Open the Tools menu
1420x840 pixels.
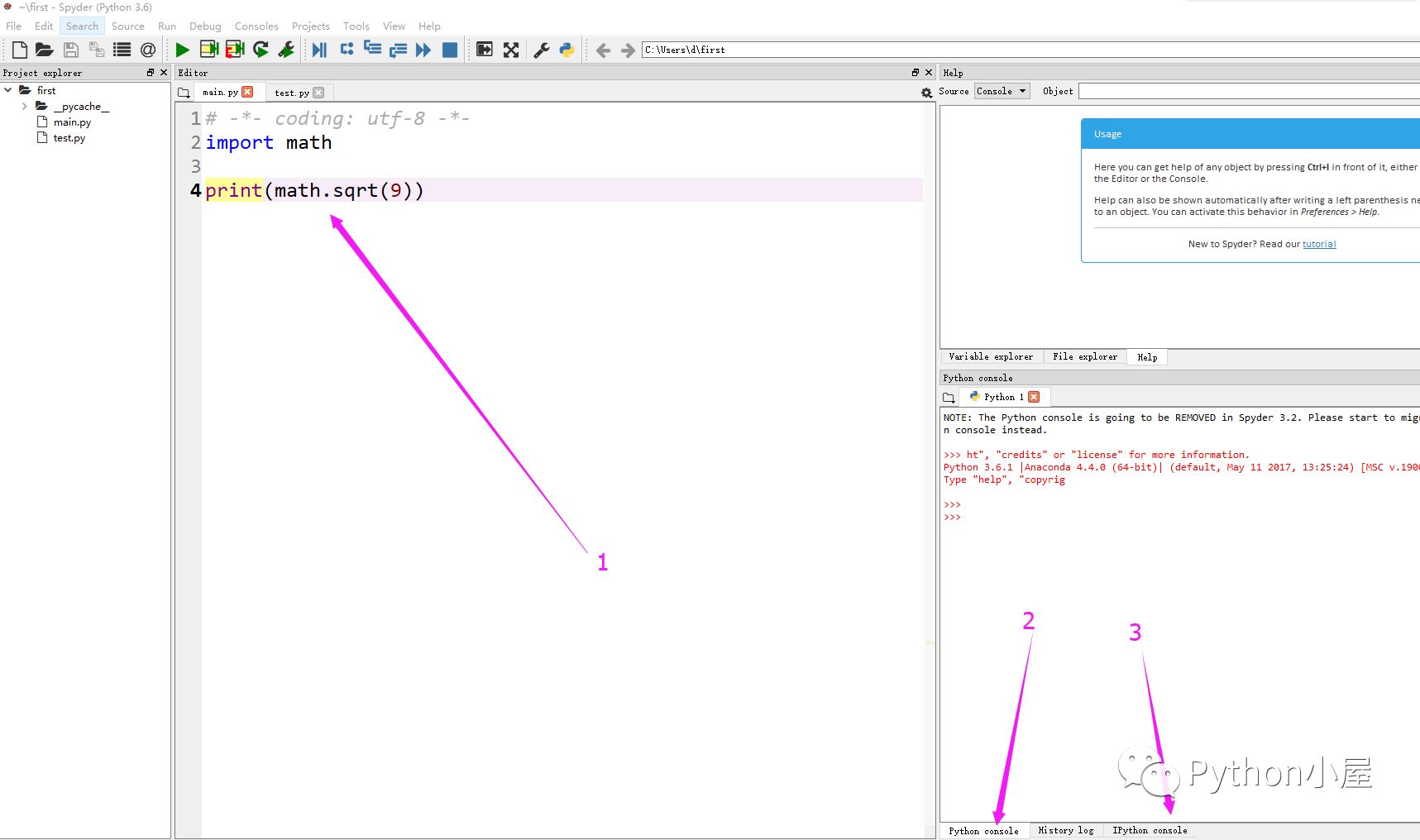click(356, 26)
